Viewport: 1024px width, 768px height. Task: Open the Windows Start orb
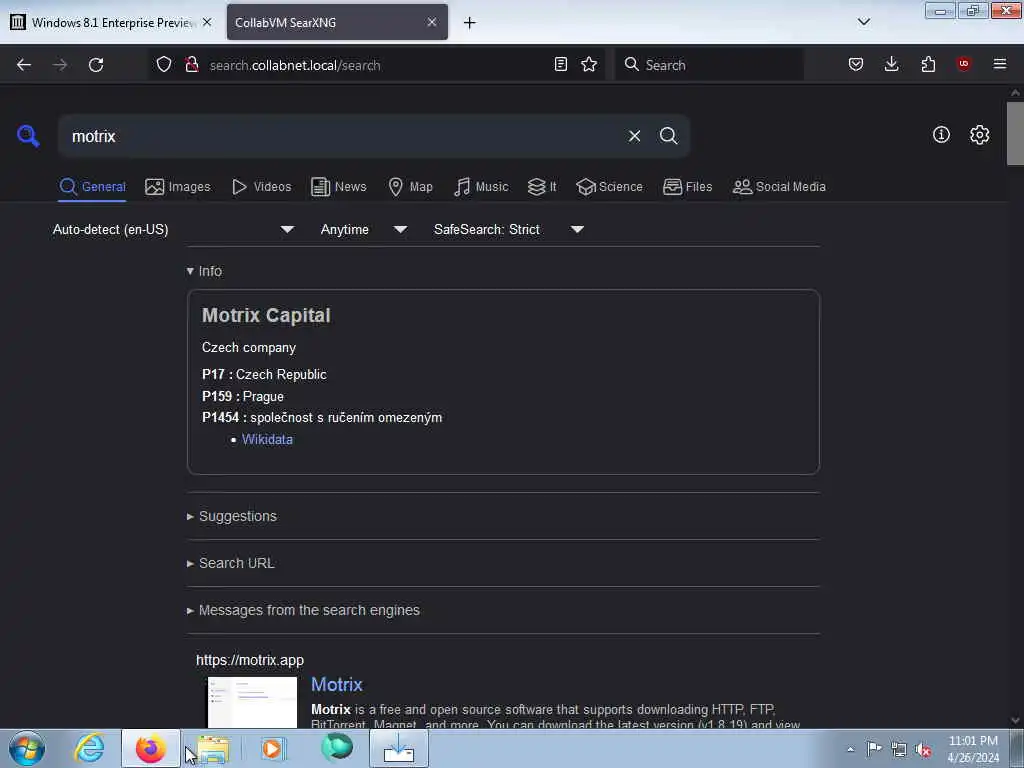pyautogui.click(x=27, y=748)
